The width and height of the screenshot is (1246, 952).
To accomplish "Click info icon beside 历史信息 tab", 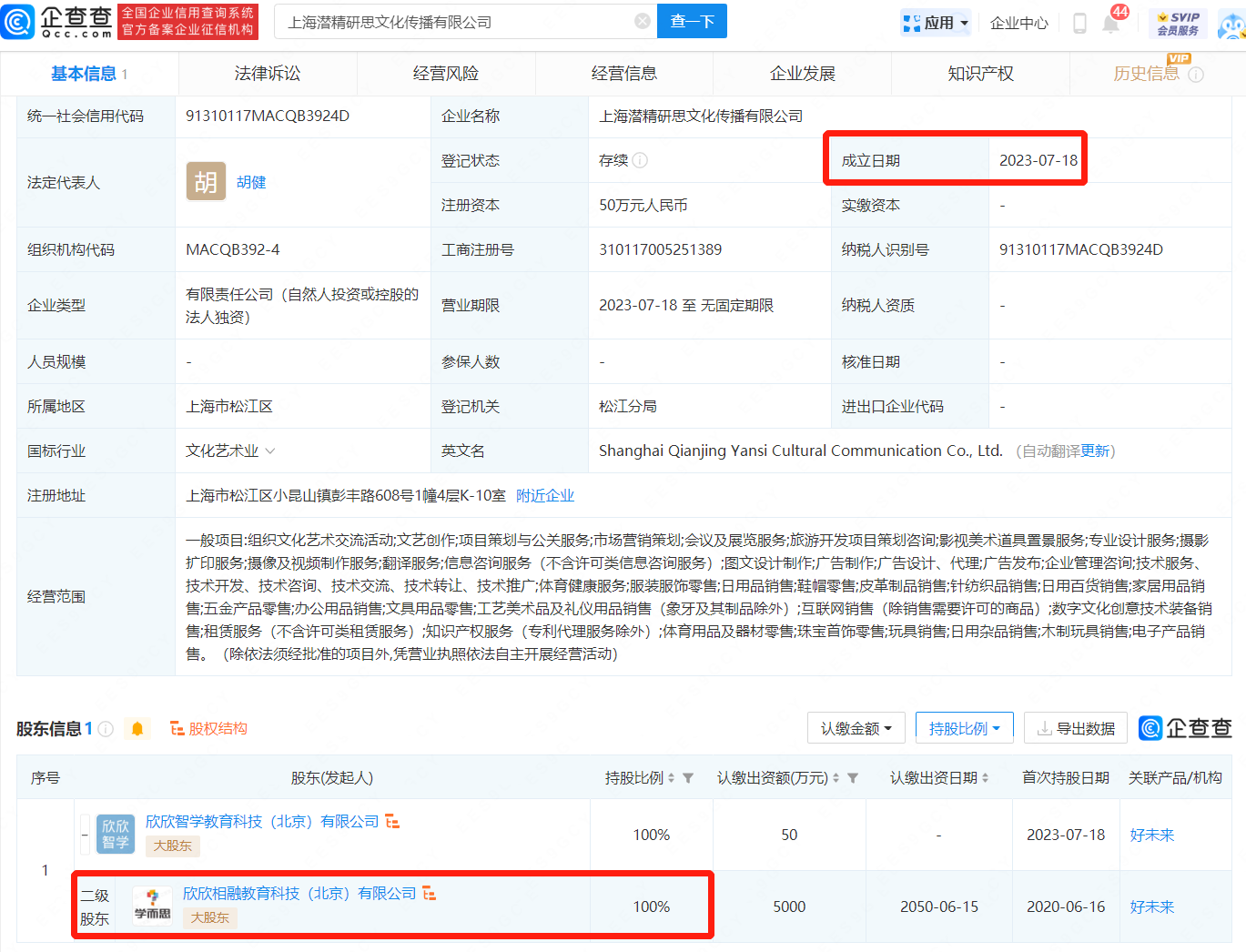I will pyautogui.click(x=1196, y=75).
